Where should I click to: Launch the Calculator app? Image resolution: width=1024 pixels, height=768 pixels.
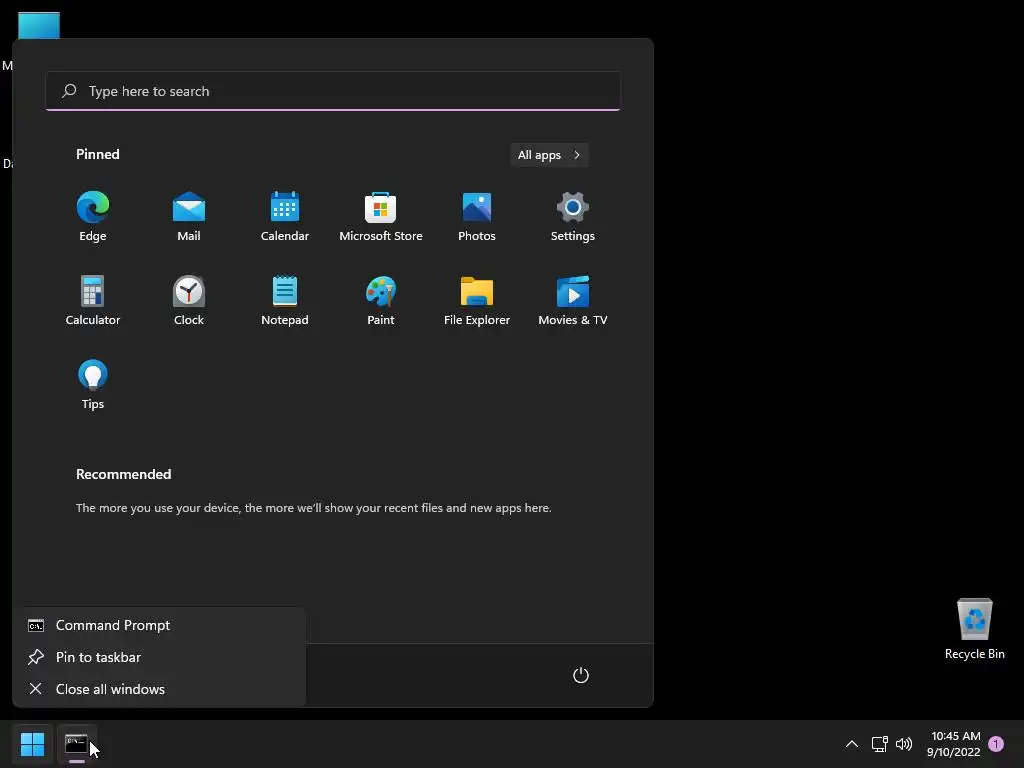(x=93, y=301)
